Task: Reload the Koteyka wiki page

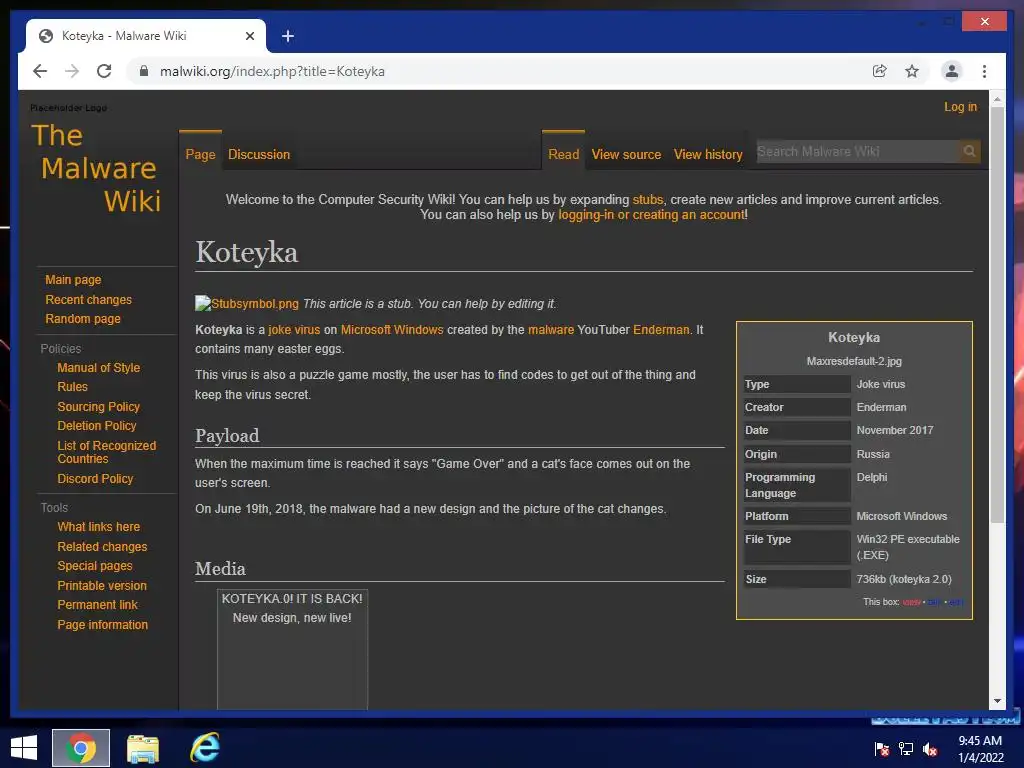Action: tap(104, 71)
